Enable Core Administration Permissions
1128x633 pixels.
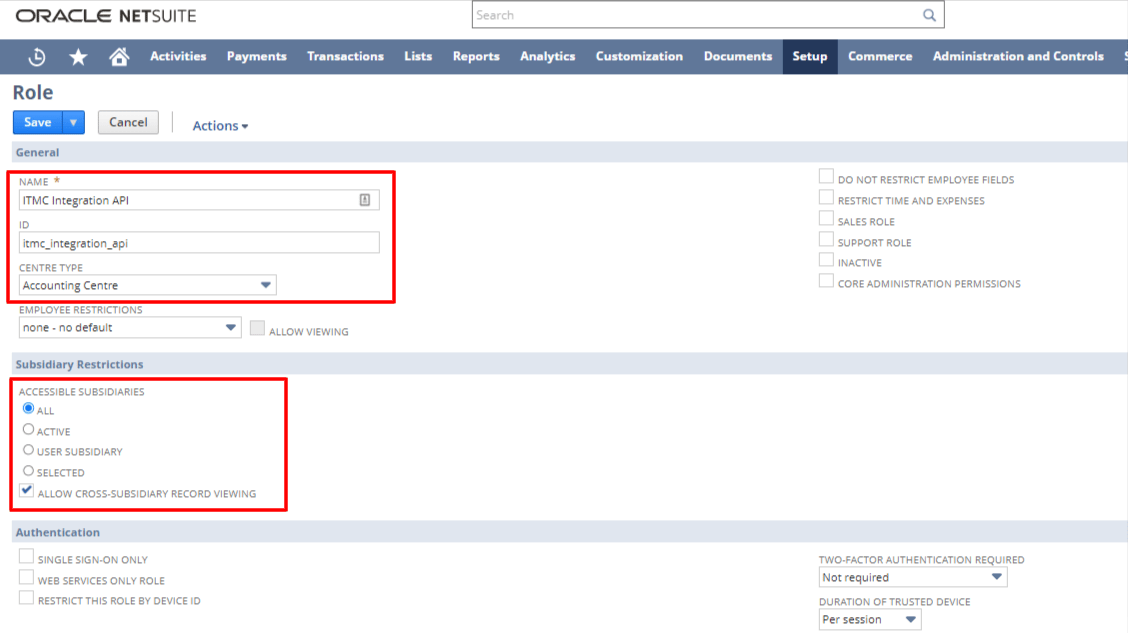(826, 281)
